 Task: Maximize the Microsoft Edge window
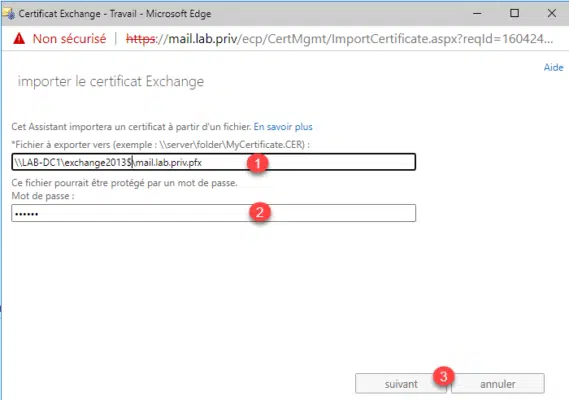[514, 13]
